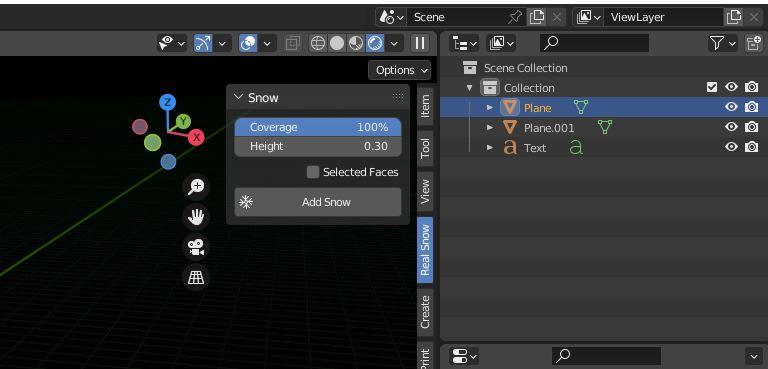Toggle viewport gizmos display
This screenshot has width=768, height=369.
203,44
